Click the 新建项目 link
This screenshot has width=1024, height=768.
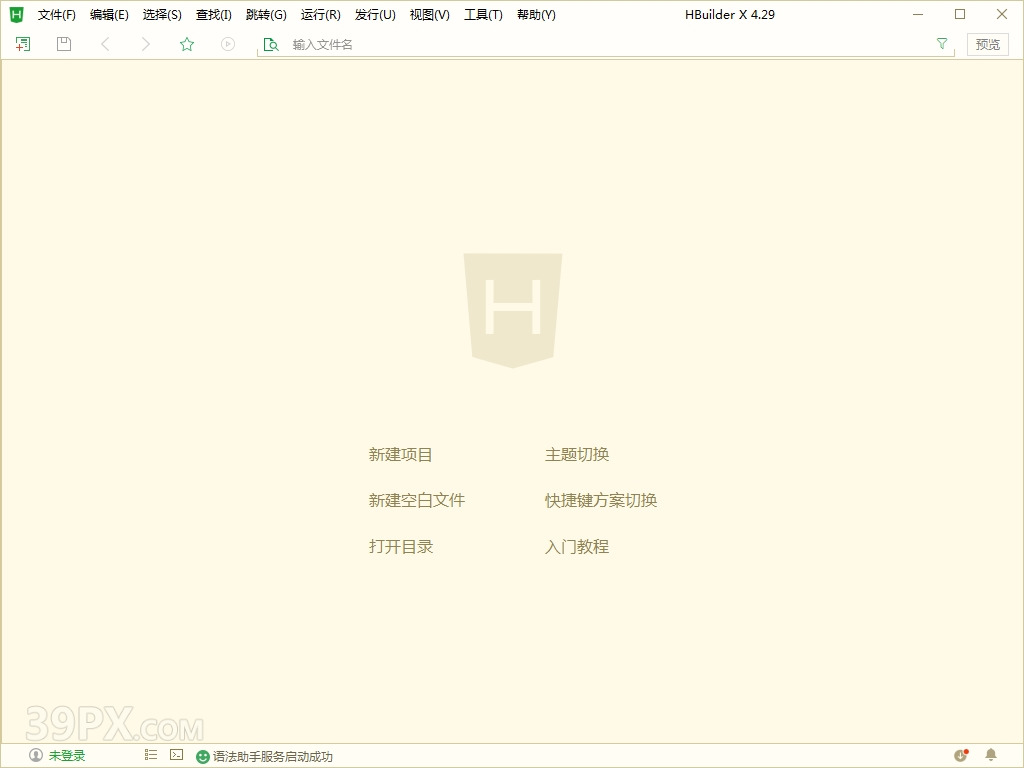click(x=400, y=455)
